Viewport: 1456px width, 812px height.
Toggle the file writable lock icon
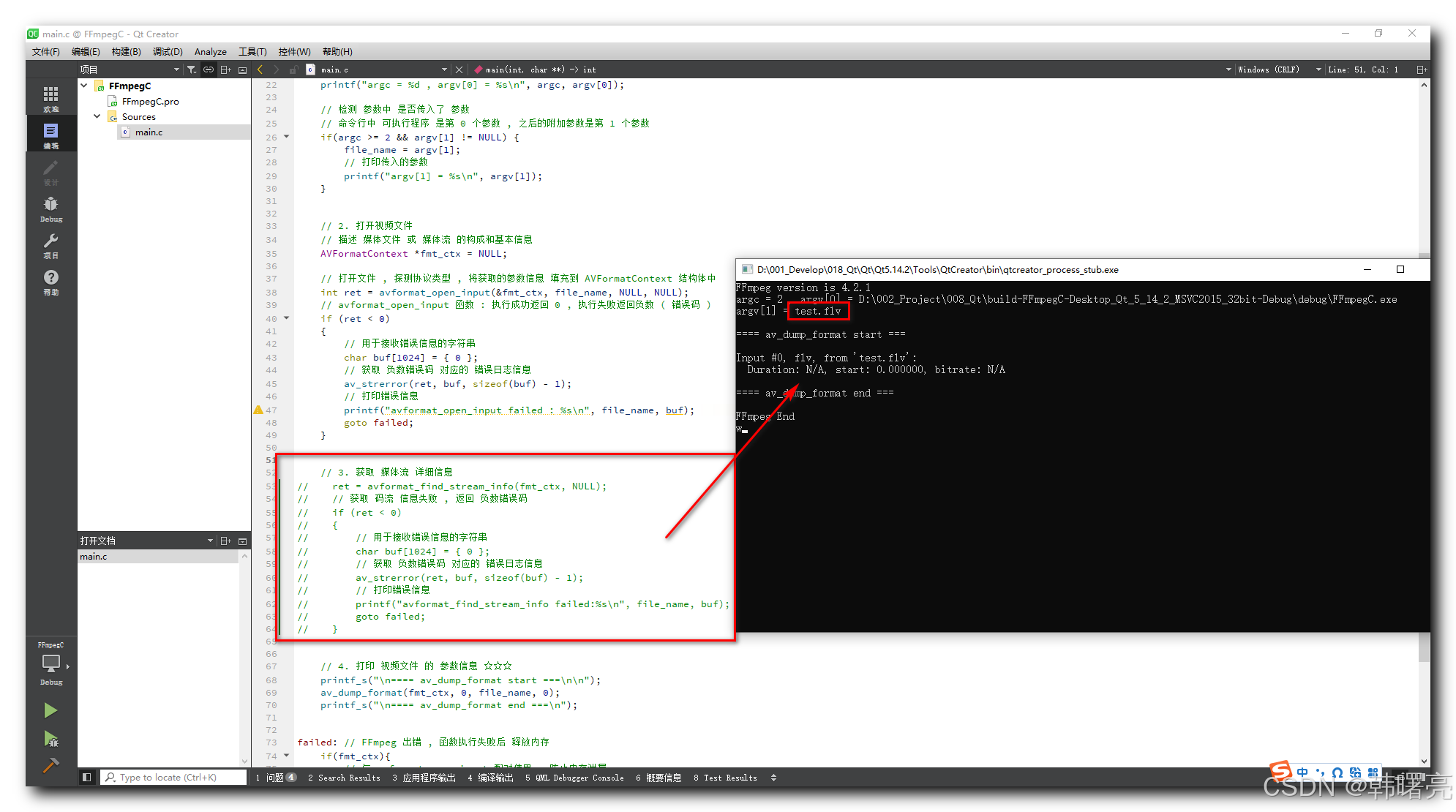[293, 69]
